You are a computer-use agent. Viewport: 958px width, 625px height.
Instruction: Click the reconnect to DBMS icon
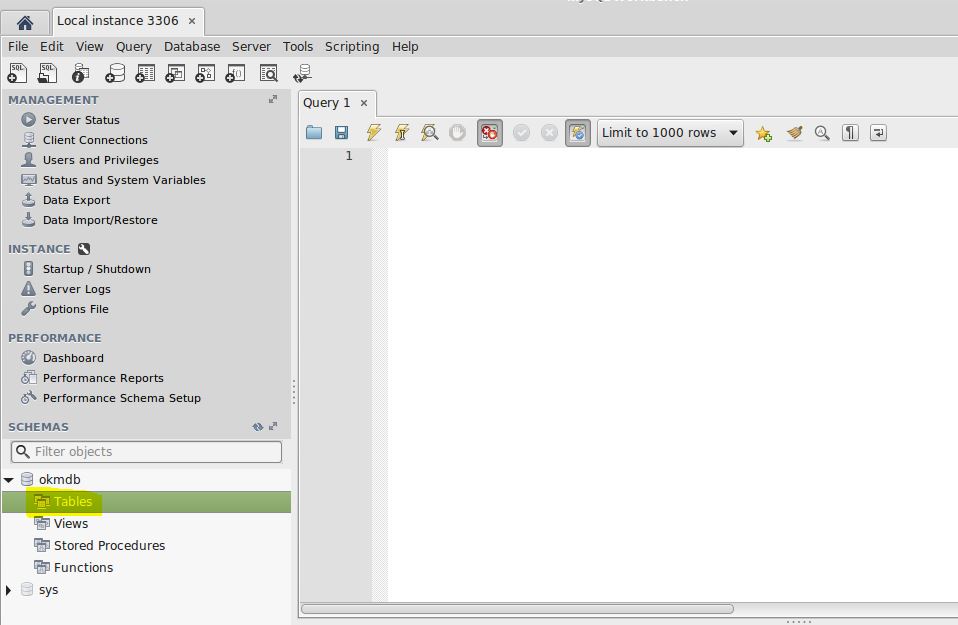(302, 73)
